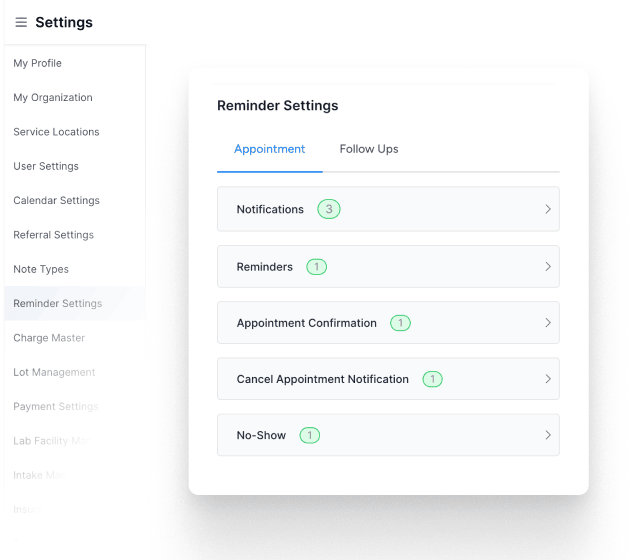
Task: Open Service Locations page
Action: pos(56,132)
